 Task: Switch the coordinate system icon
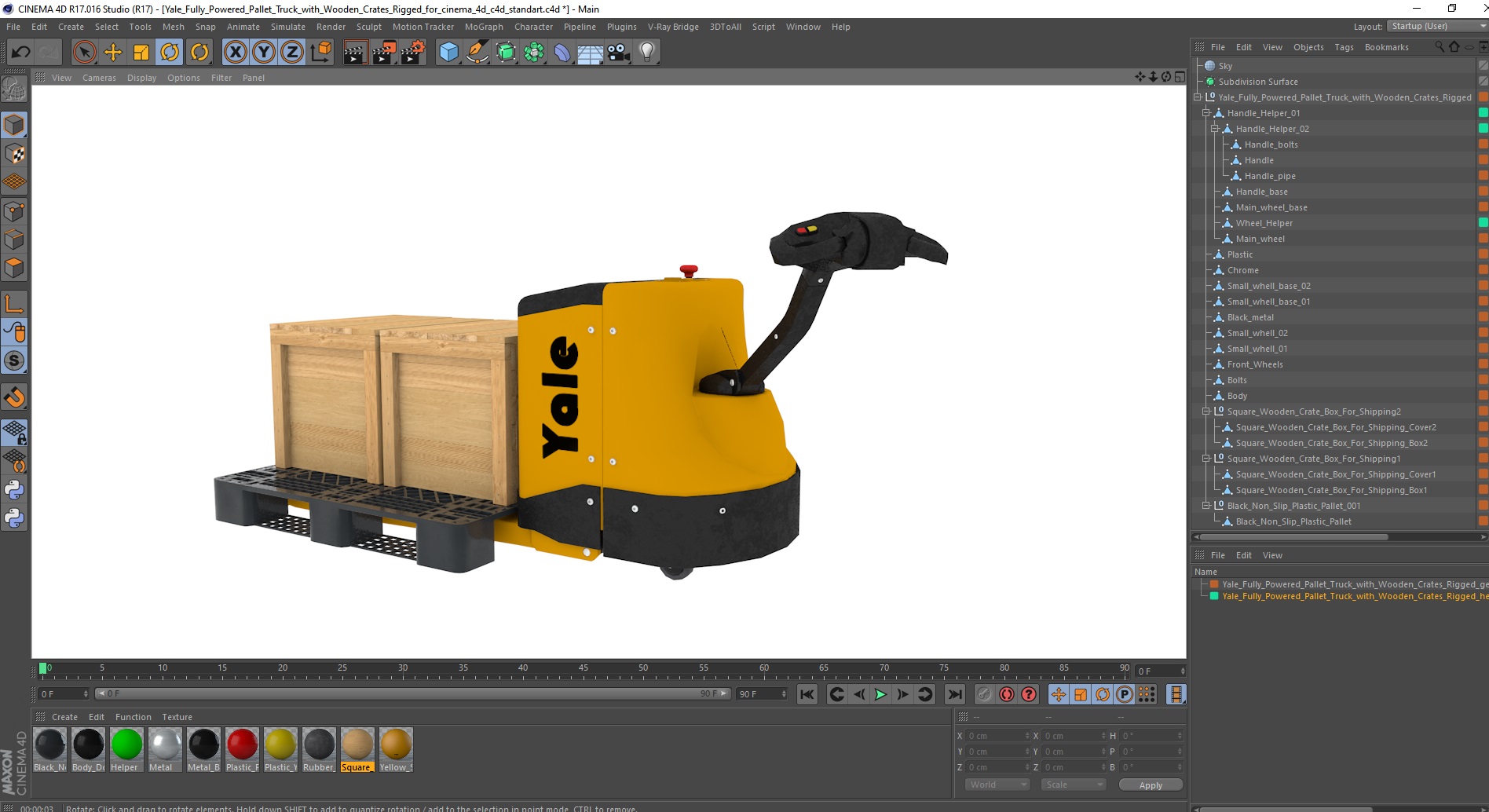[x=320, y=53]
